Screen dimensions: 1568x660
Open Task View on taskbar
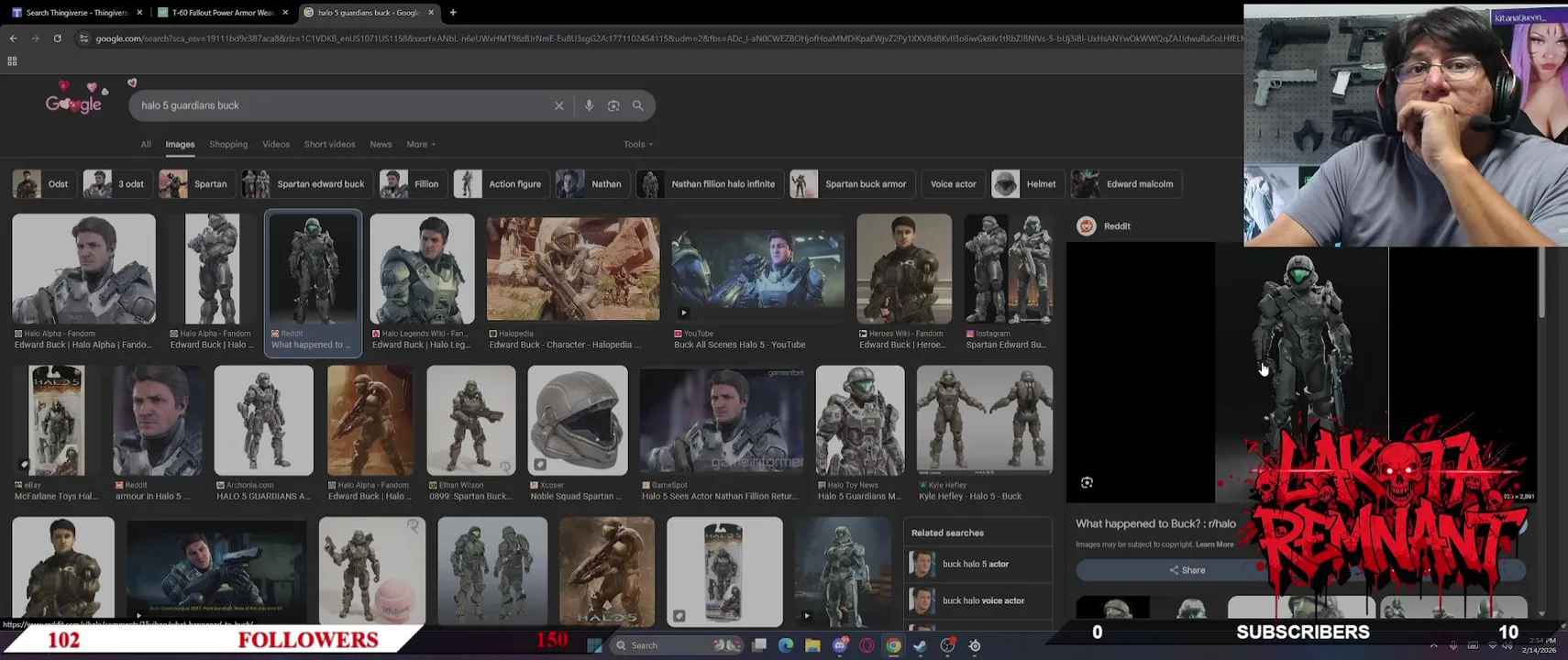pos(758,645)
